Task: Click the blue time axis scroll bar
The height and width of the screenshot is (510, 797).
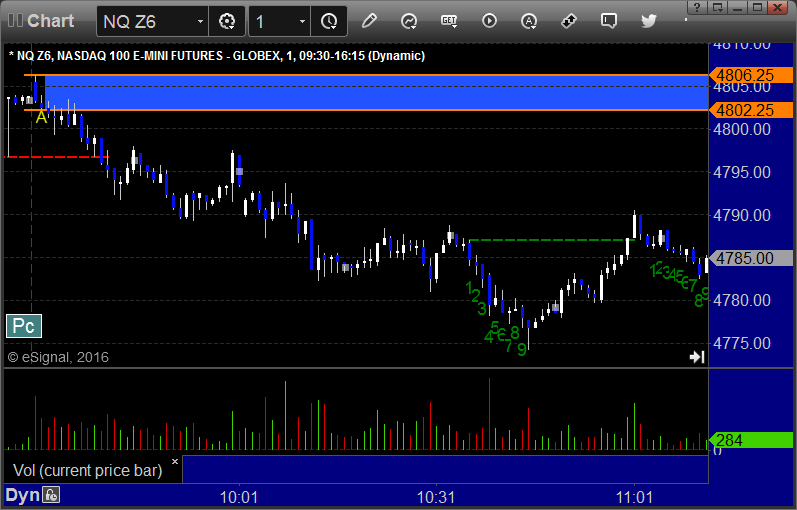Action: (445, 469)
